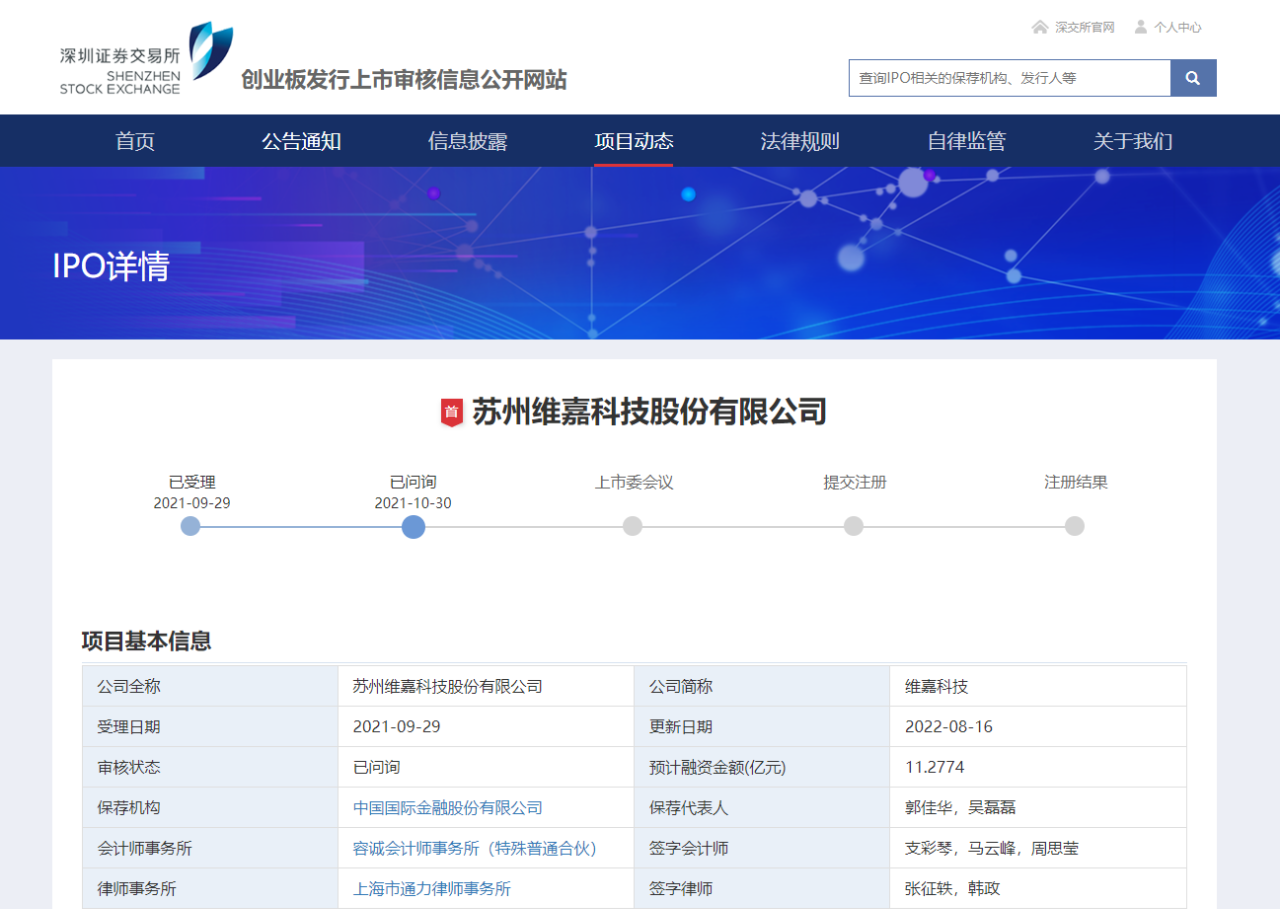Click the 注册结果 timeline dot

[1074, 526]
